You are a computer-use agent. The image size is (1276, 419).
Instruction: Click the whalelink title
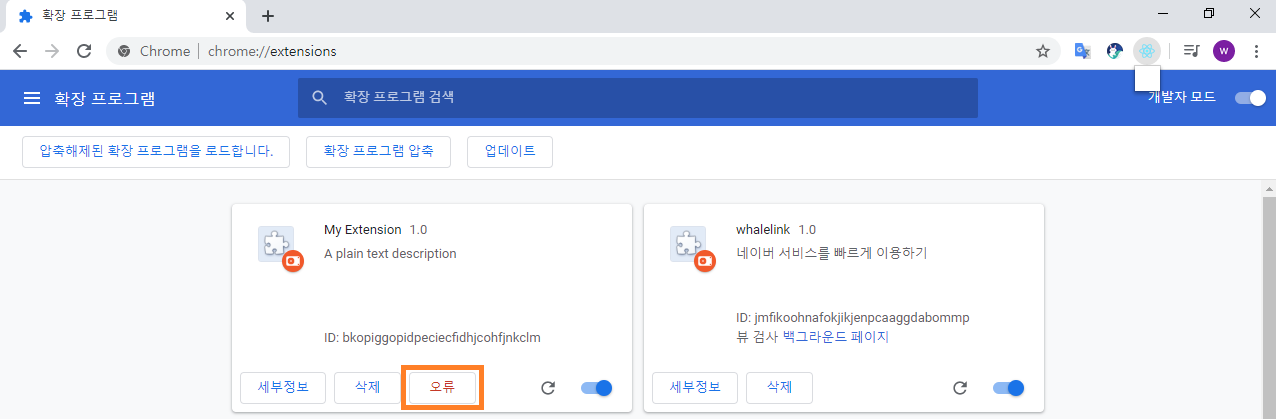click(763, 229)
